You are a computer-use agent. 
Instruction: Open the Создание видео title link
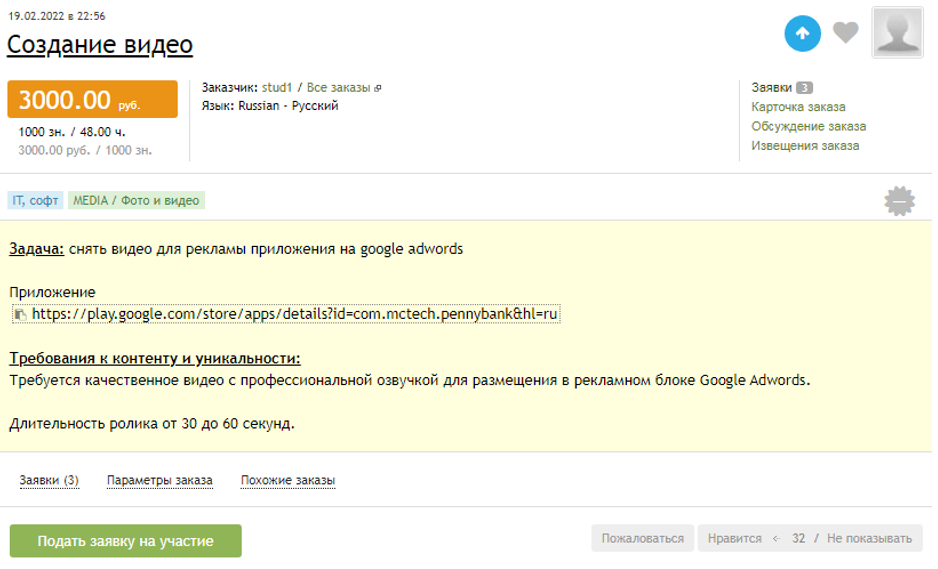point(99,44)
